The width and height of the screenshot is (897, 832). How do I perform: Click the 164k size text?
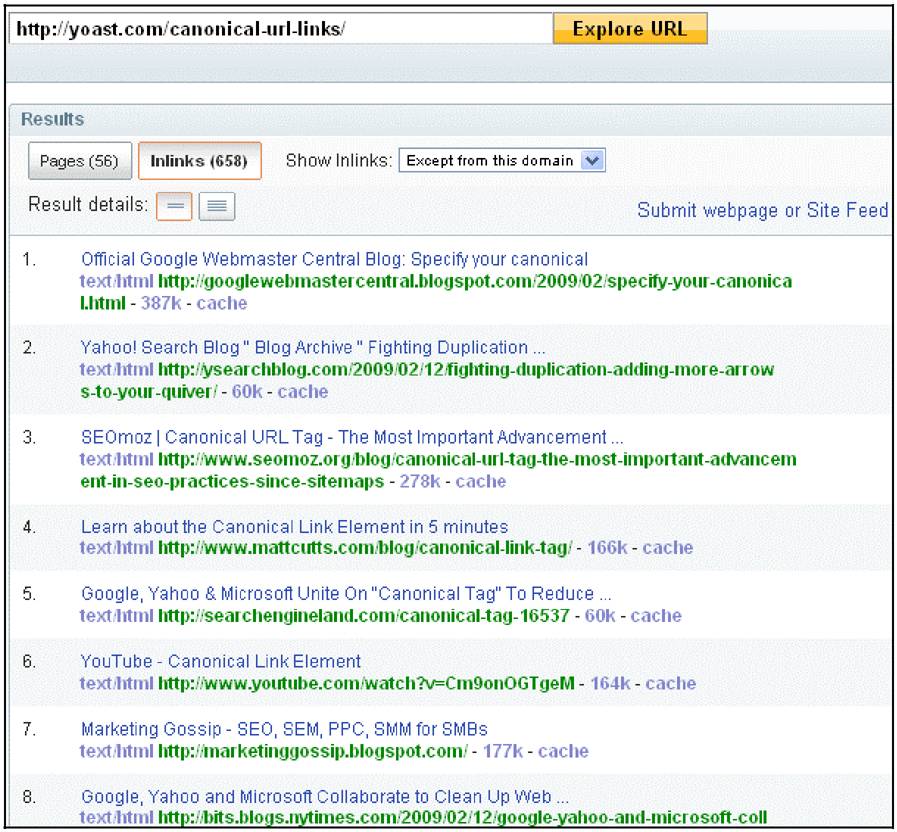(x=610, y=683)
